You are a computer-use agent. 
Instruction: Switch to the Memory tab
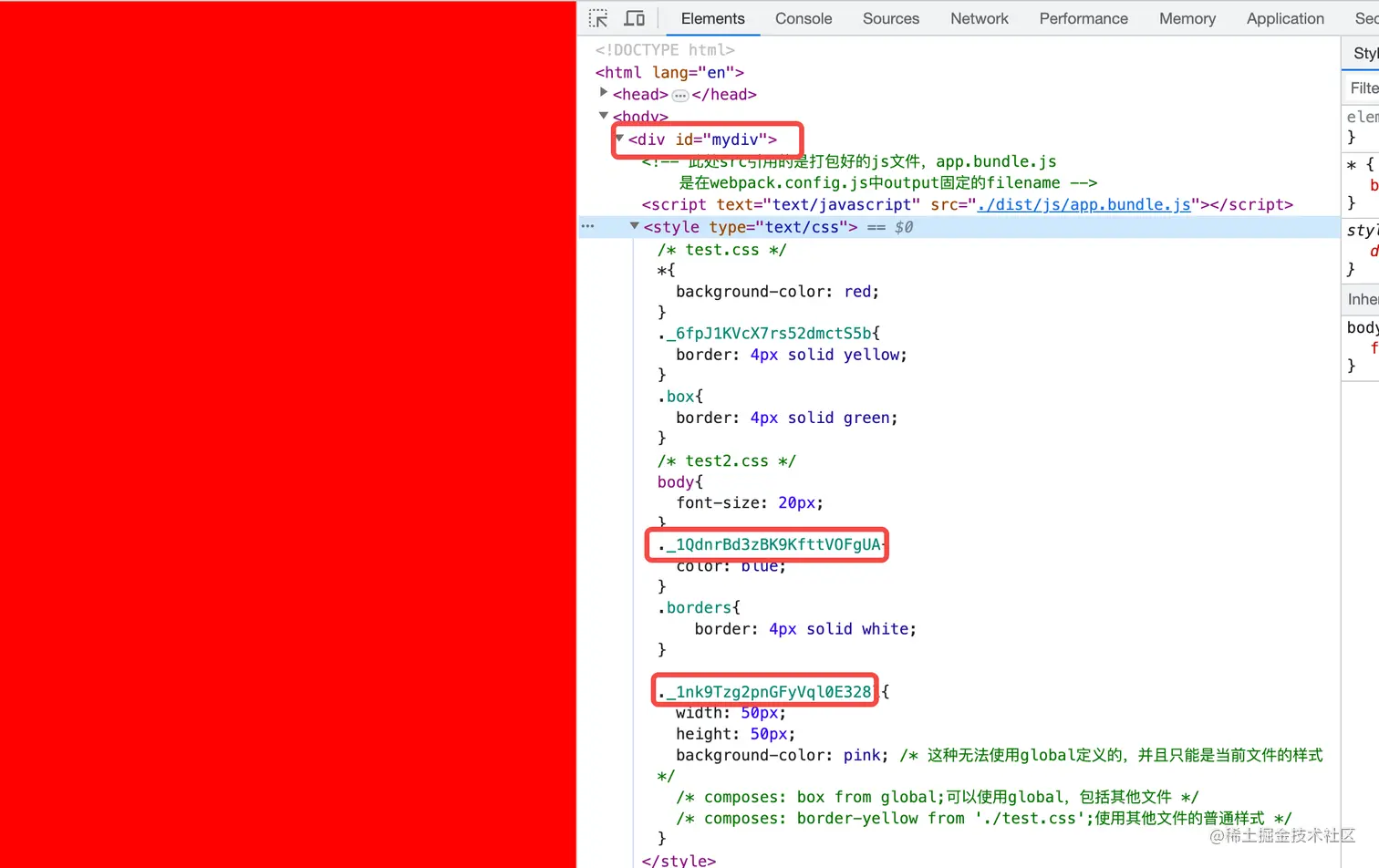click(x=1187, y=18)
